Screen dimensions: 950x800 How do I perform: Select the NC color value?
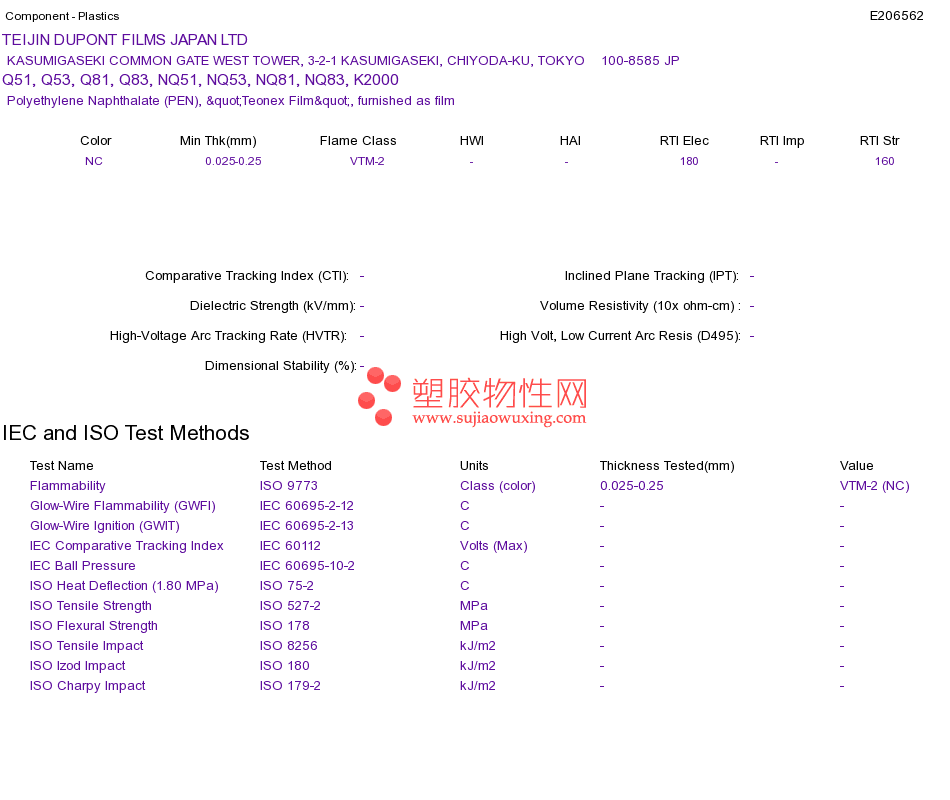click(x=94, y=161)
